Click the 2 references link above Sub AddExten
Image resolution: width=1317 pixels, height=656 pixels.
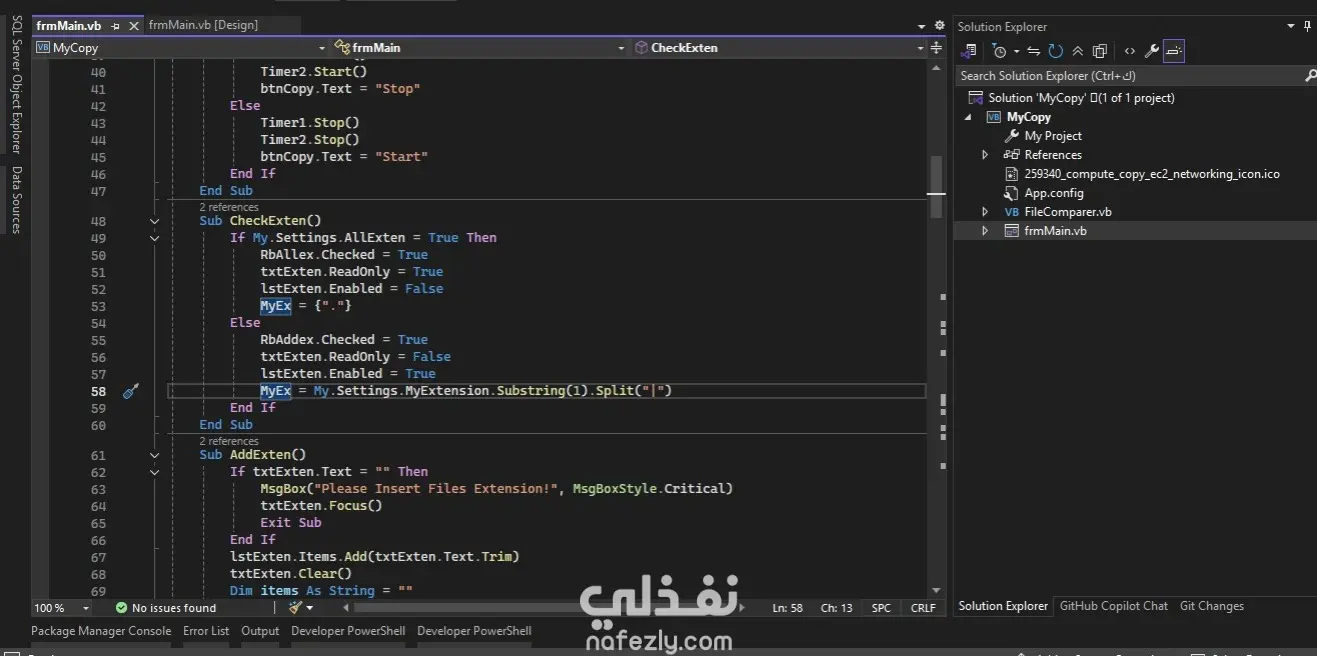(229, 441)
